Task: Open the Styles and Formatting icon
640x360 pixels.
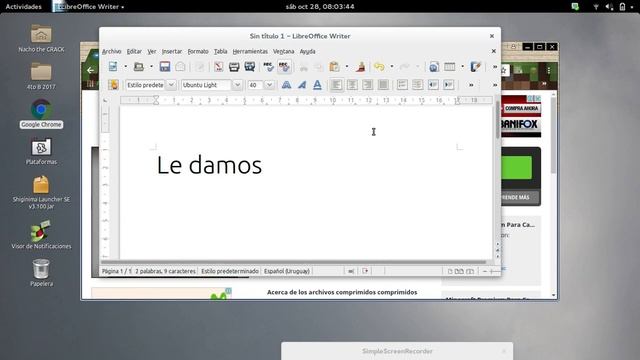Action: [113, 85]
